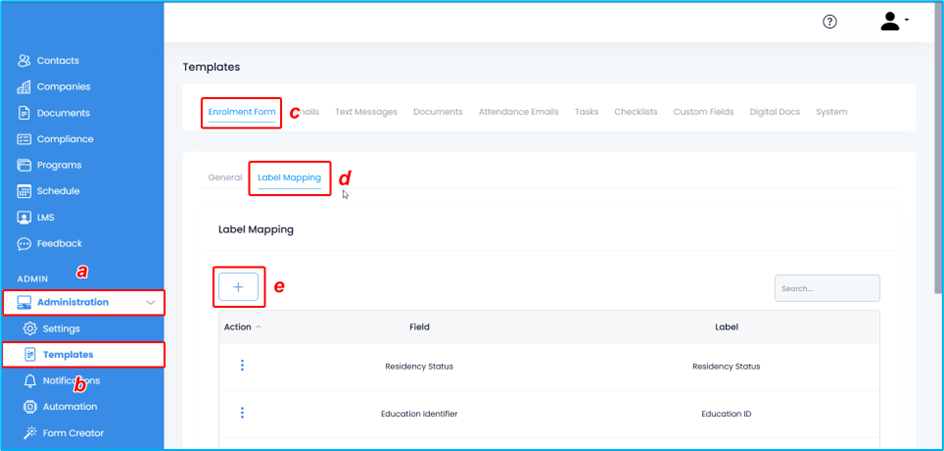Click the label mapping Search field
The image size is (944, 451).
coord(827,288)
